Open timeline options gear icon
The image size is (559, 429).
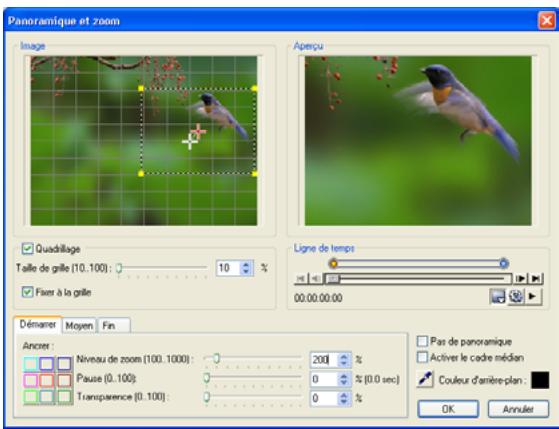516,296
